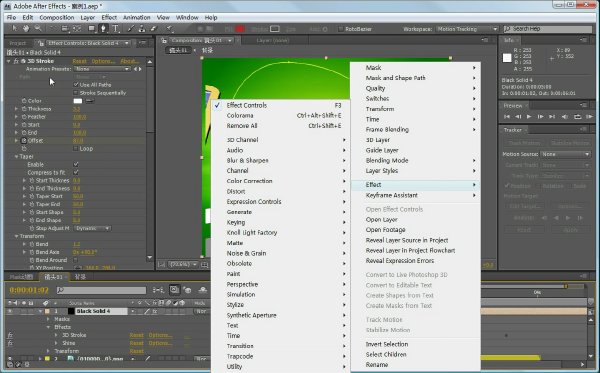Select the Horizontal Type tool

[x=115, y=28]
